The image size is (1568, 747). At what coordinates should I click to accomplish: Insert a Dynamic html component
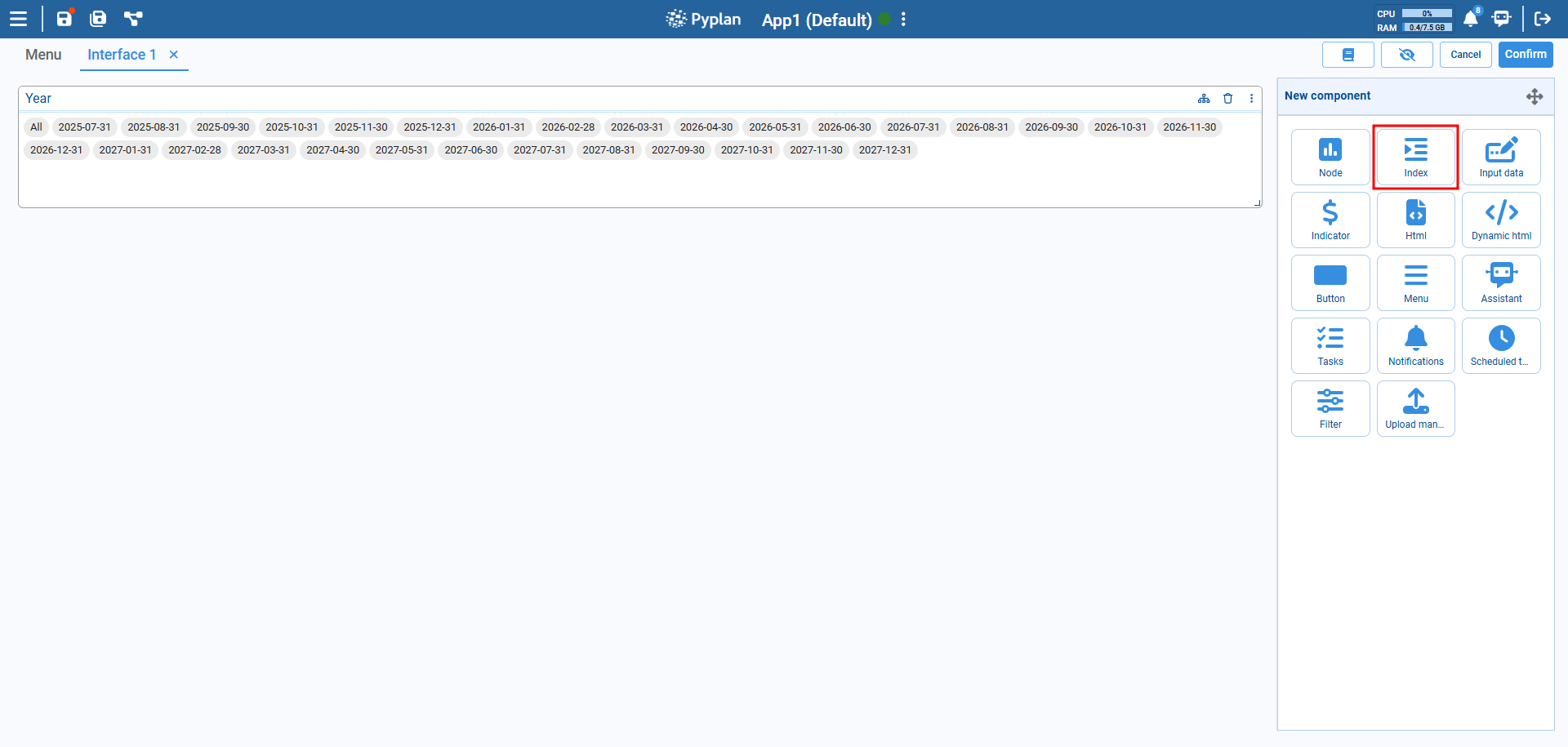tap(1501, 220)
